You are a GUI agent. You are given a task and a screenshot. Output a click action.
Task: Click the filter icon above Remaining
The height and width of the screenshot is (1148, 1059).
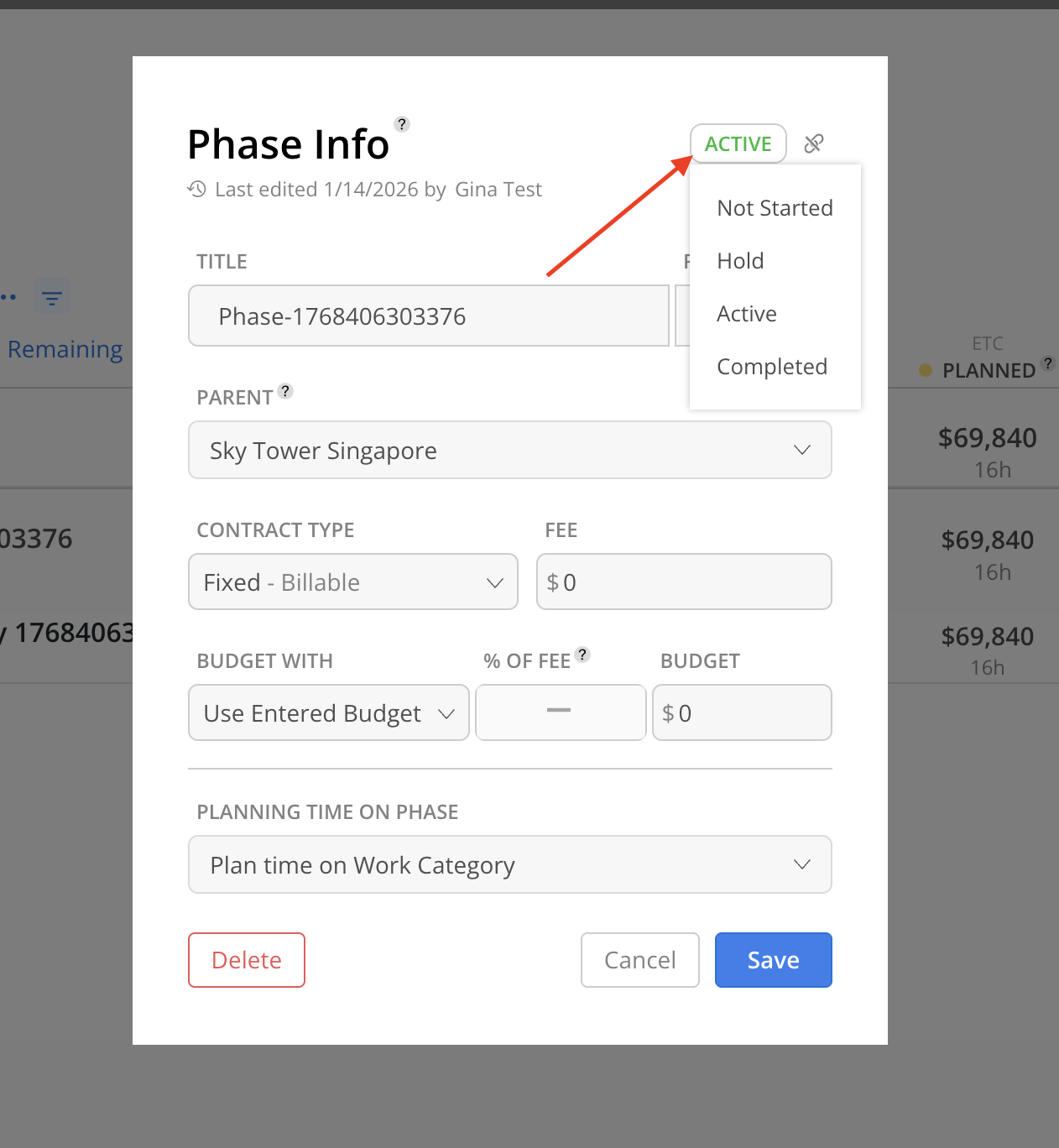(52, 298)
